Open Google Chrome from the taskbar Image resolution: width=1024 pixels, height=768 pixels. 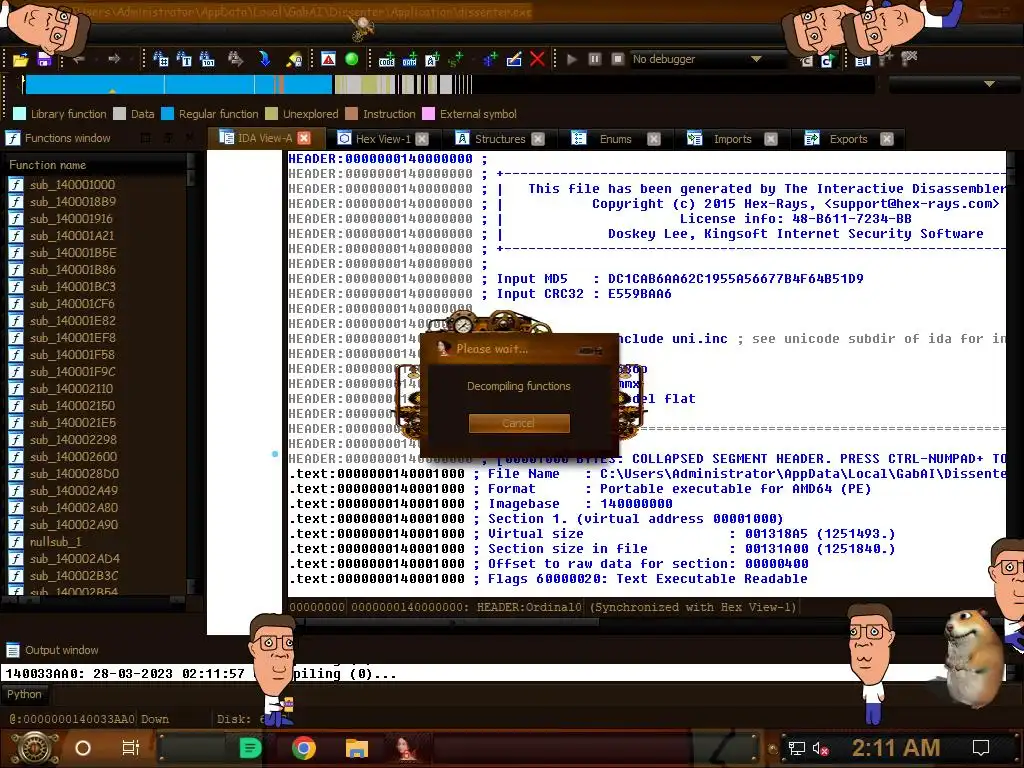[304, 748]
